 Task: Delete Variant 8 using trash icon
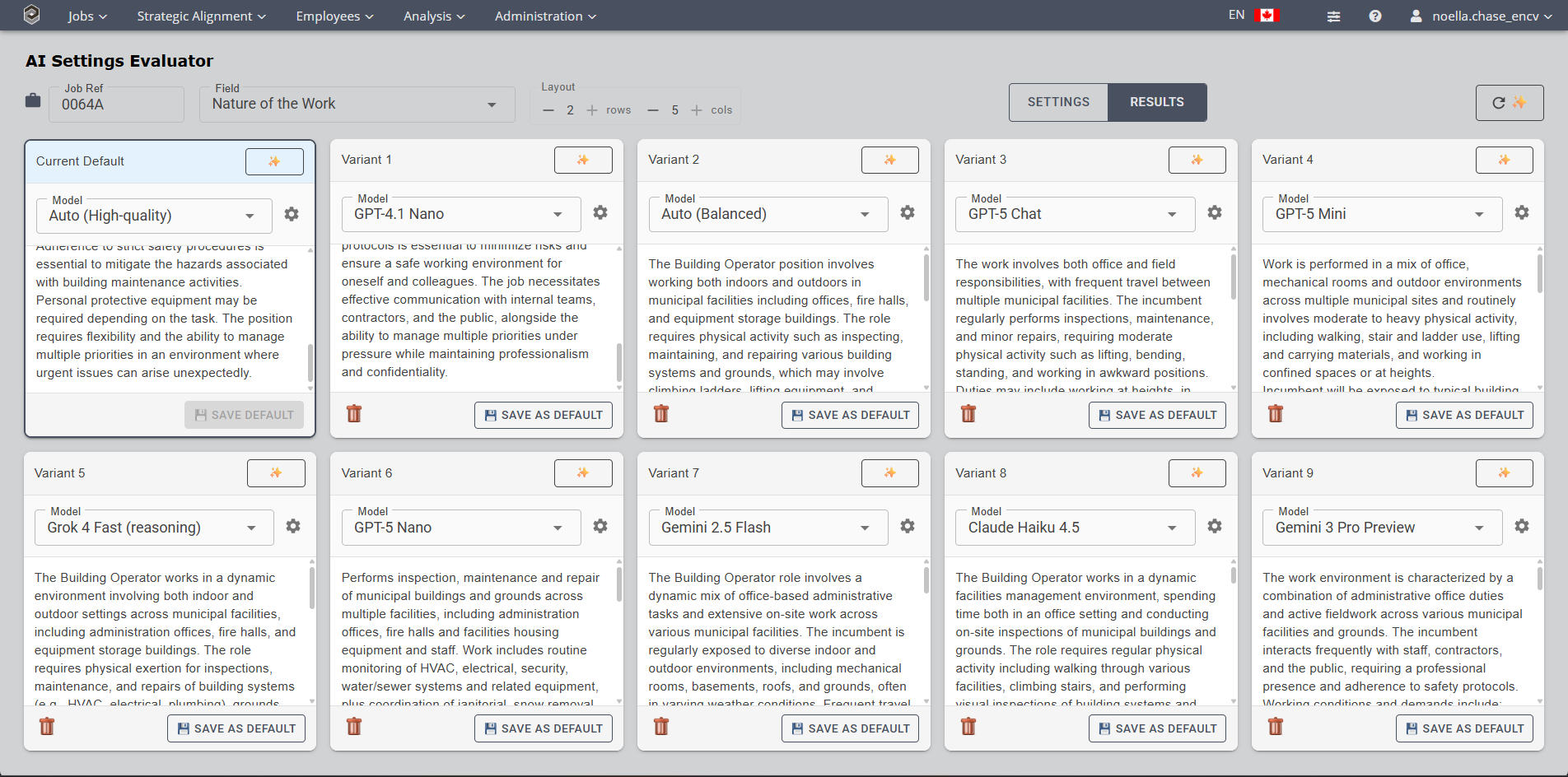tap(968, 727)
